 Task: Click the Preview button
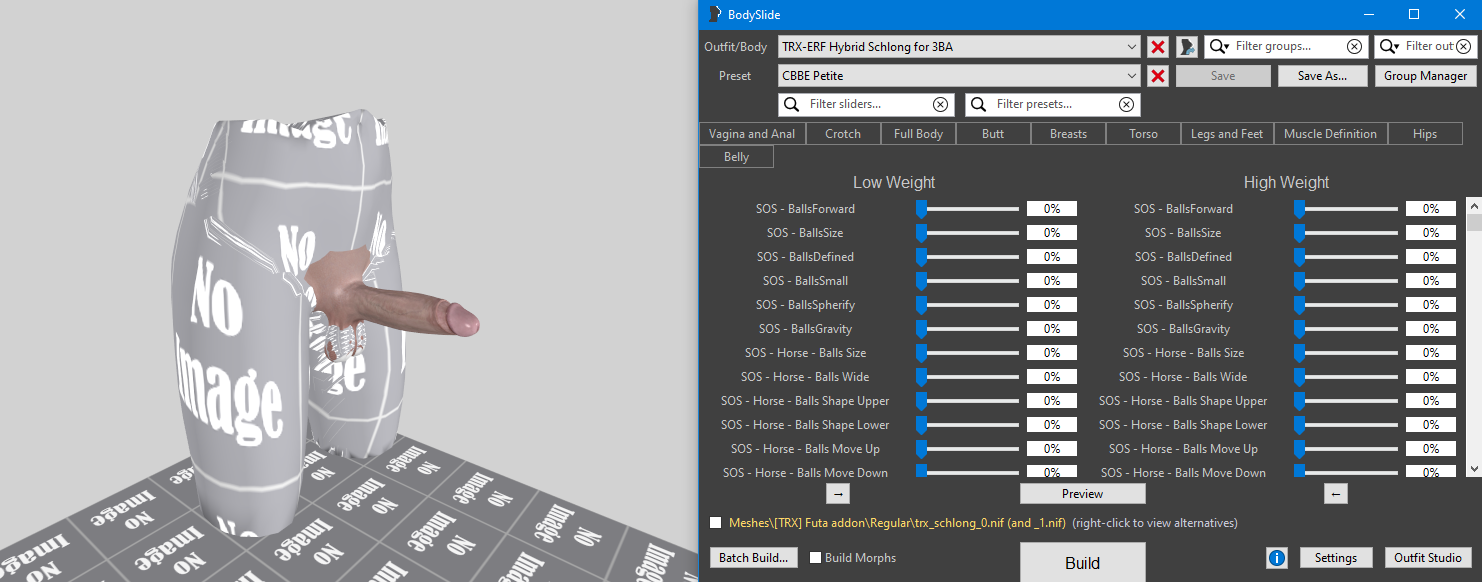pos(1082,494)
